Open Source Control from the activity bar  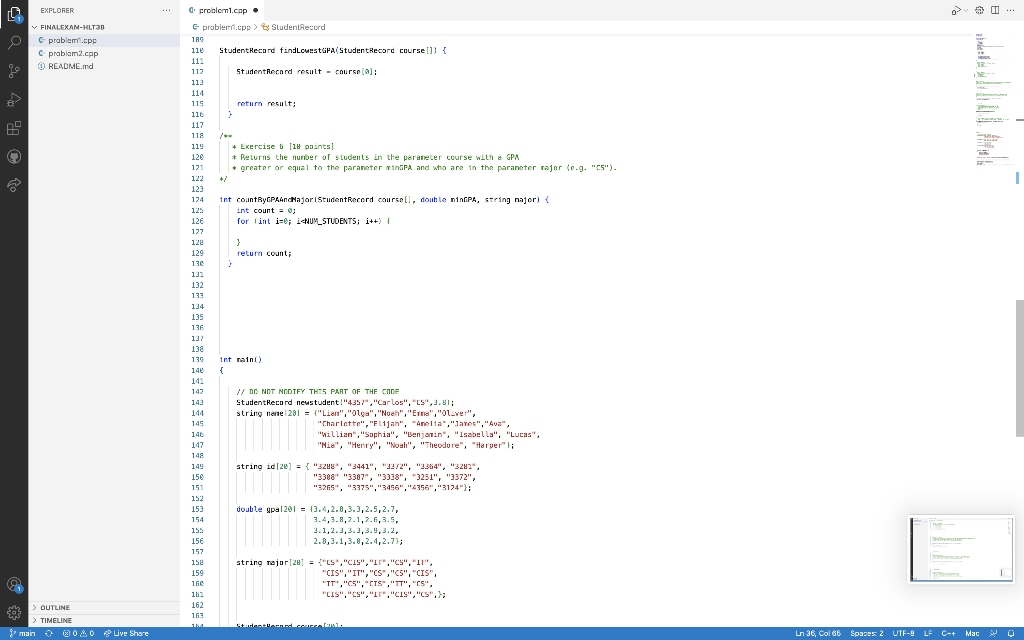tap(13, 72)
